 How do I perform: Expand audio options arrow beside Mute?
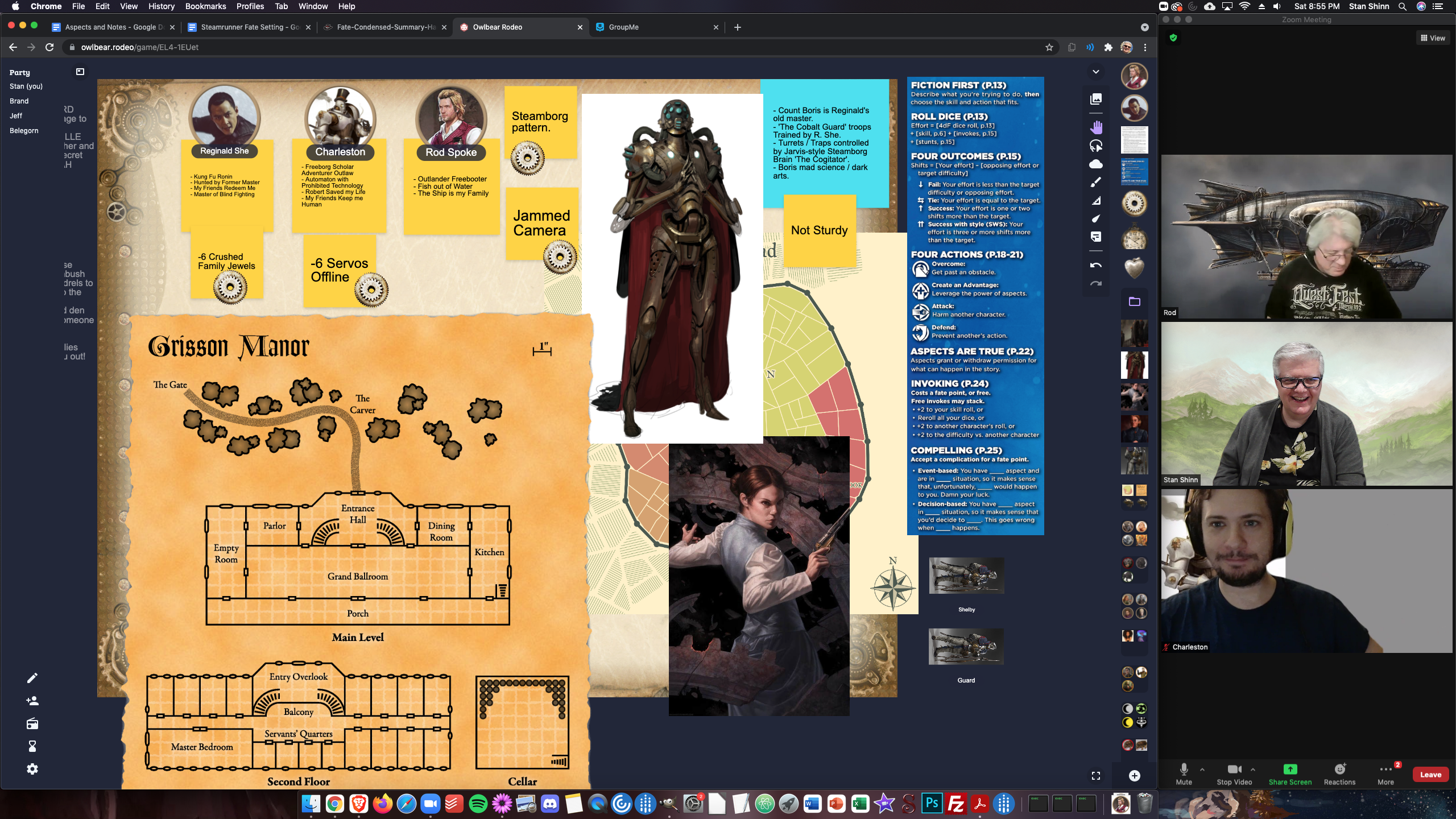pos(1202,769)
